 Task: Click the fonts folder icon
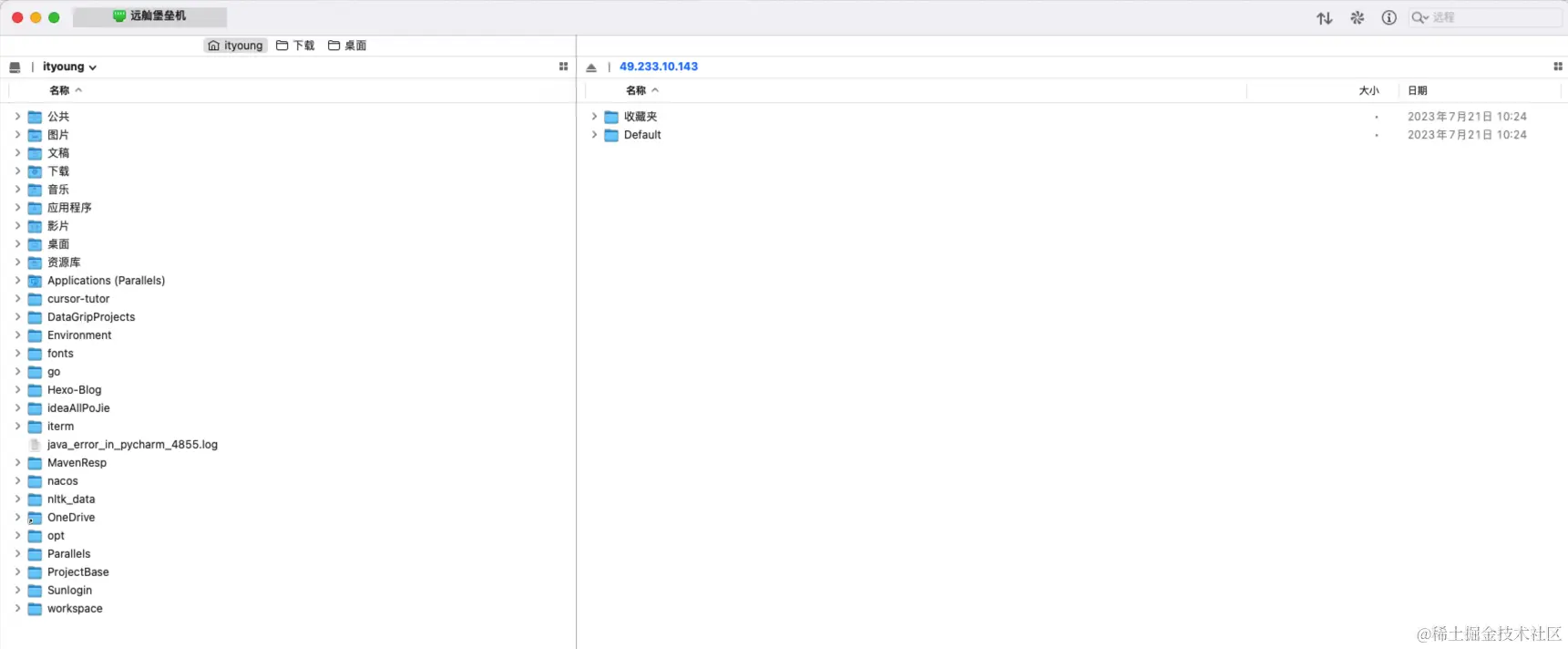click(35, 354)
